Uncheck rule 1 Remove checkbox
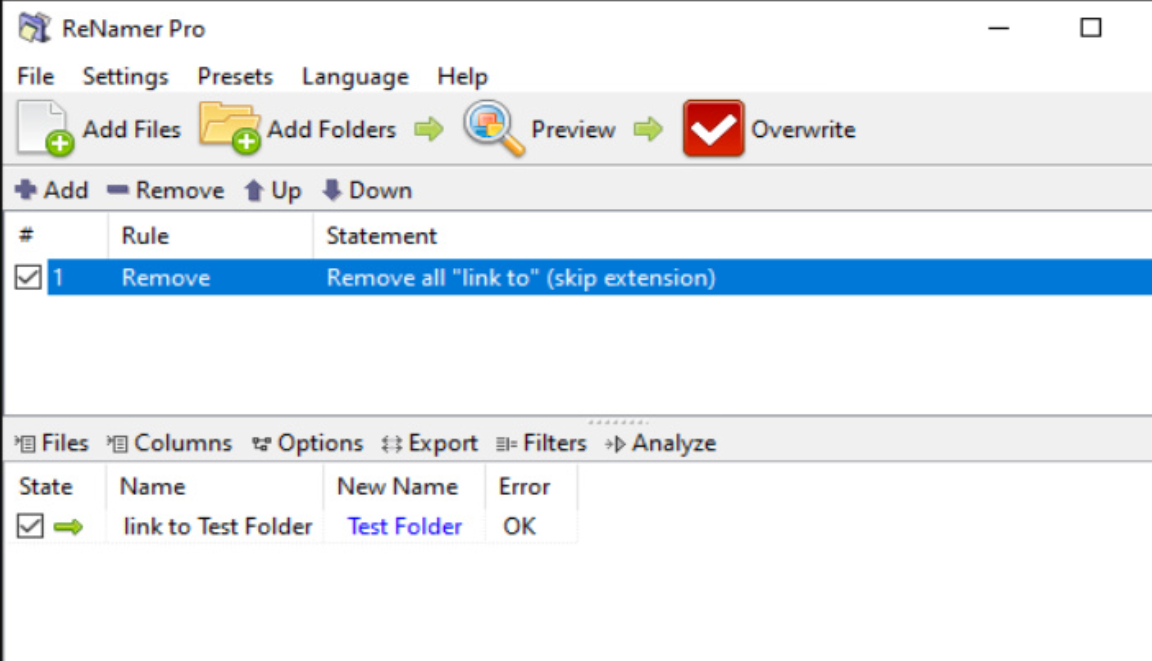The image size is (1152, 661). point(28,277)
